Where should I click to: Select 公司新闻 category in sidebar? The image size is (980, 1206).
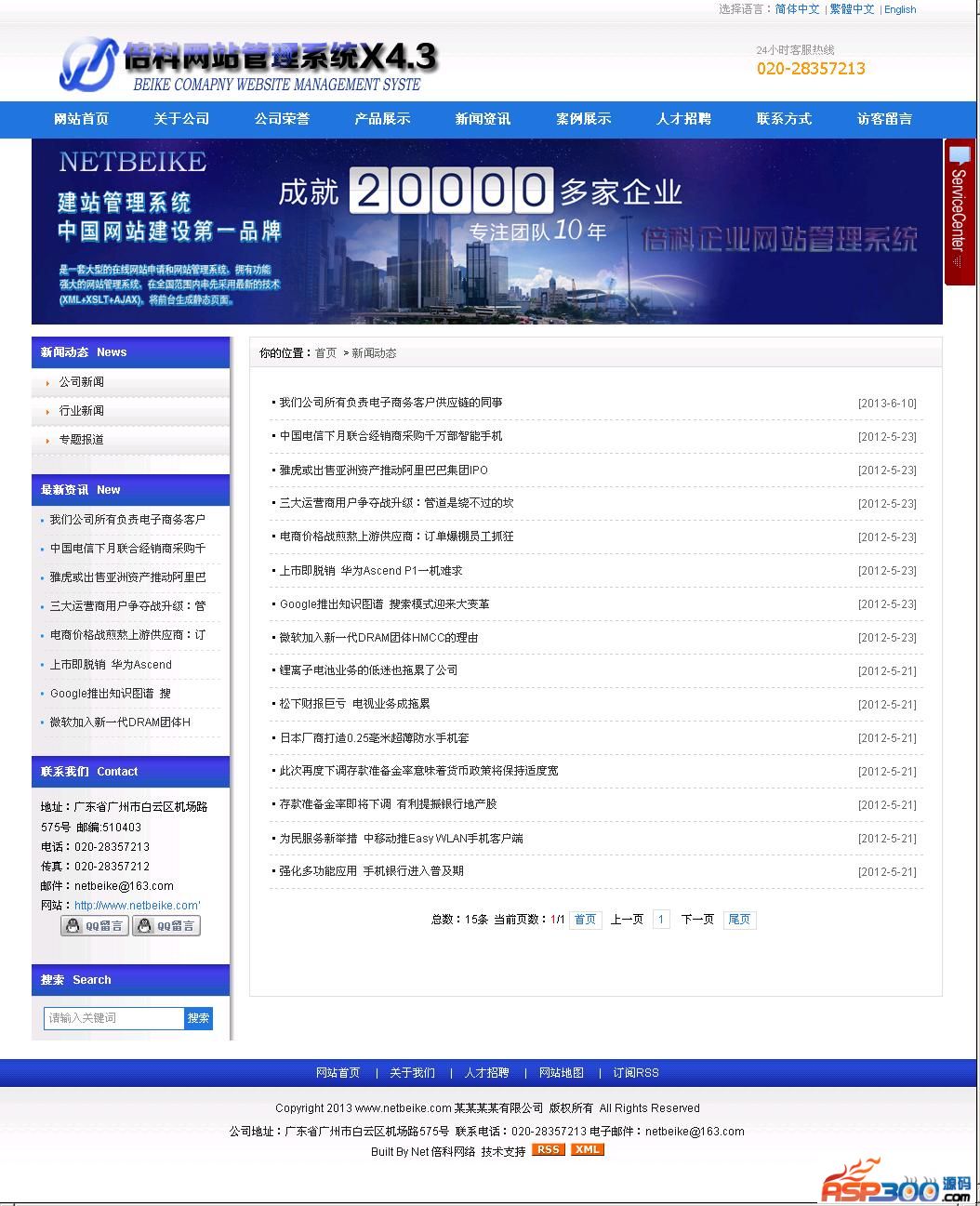click(82, 382)
